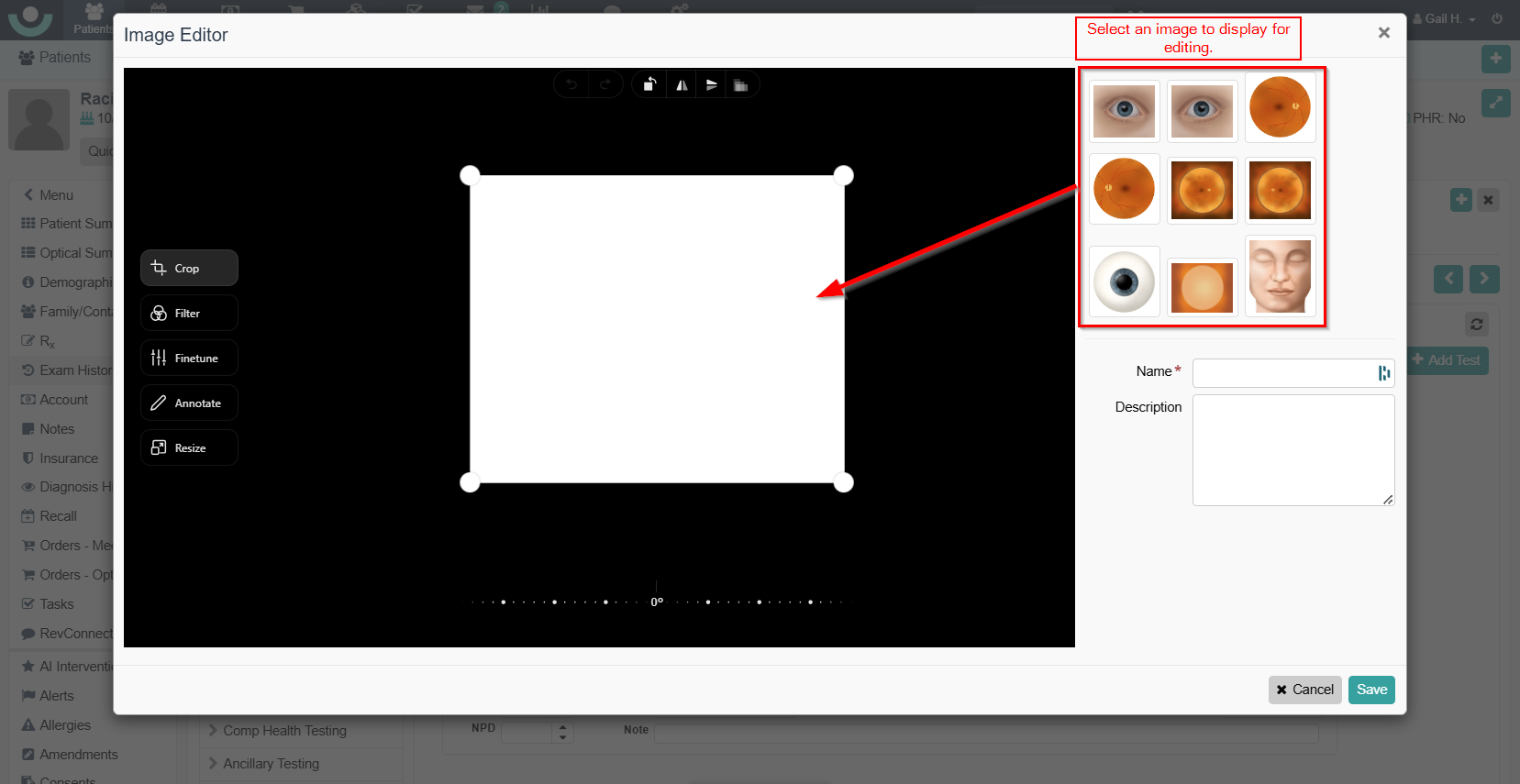Flip image vertically using toolbar icon
Screen dimensions: 1520x784
pyautogui.click(x=711, y=85)
